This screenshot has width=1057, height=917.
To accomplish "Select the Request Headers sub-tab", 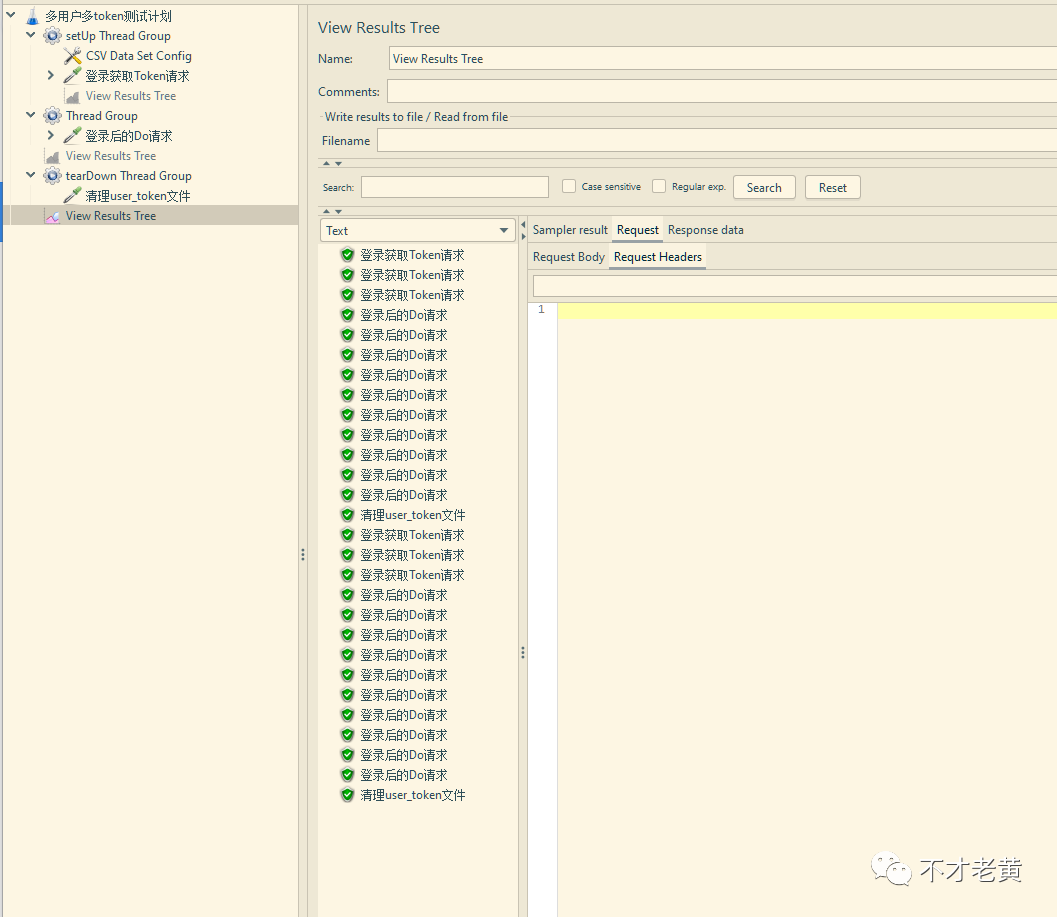I will click(x=657, y=257).
